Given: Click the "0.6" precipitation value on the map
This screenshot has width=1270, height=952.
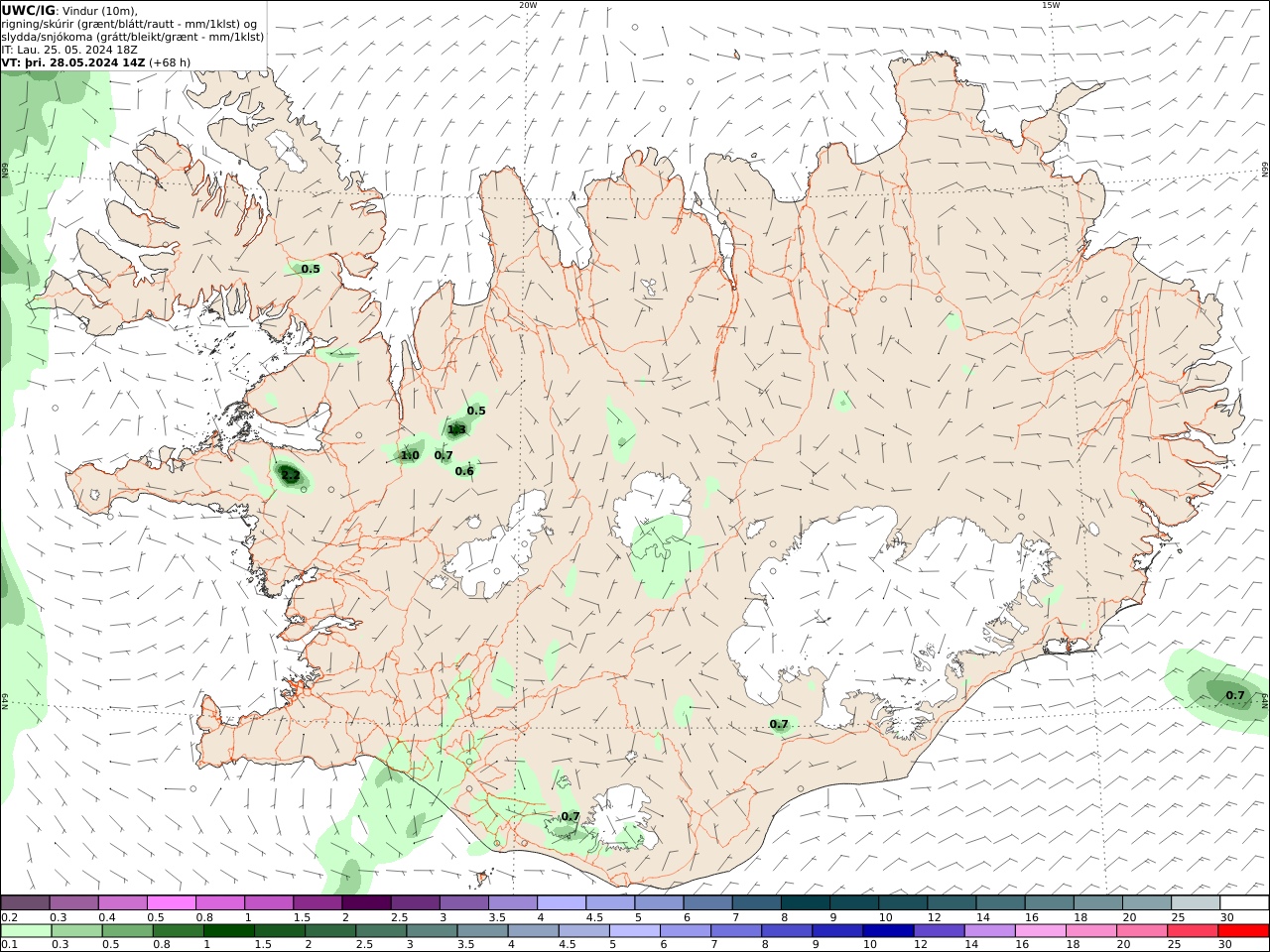Looking at the screenshot, I should click(464, 471).
